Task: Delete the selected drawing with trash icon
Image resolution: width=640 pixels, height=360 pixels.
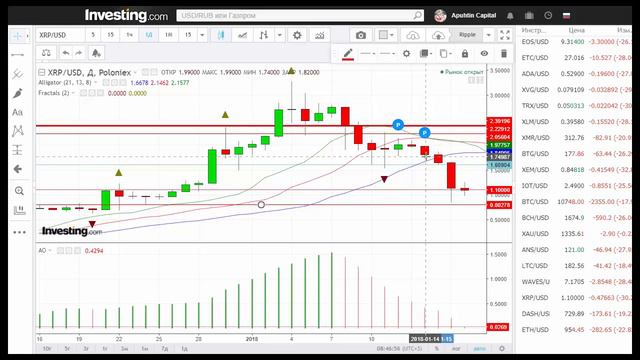Action: 504,53
